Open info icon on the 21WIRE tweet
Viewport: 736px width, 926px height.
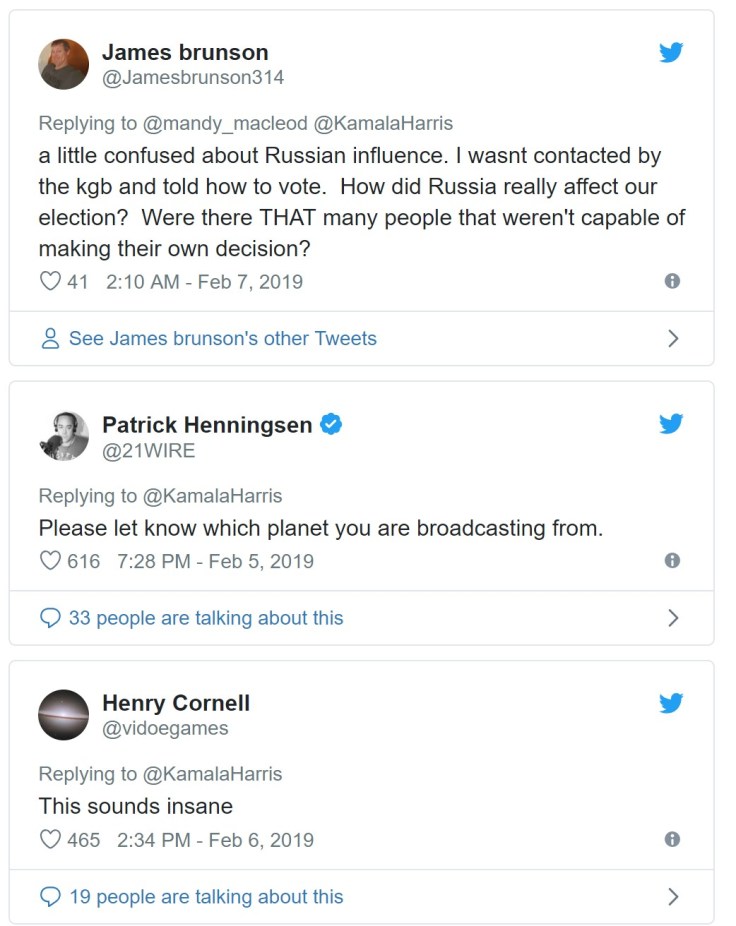[672, 561]
